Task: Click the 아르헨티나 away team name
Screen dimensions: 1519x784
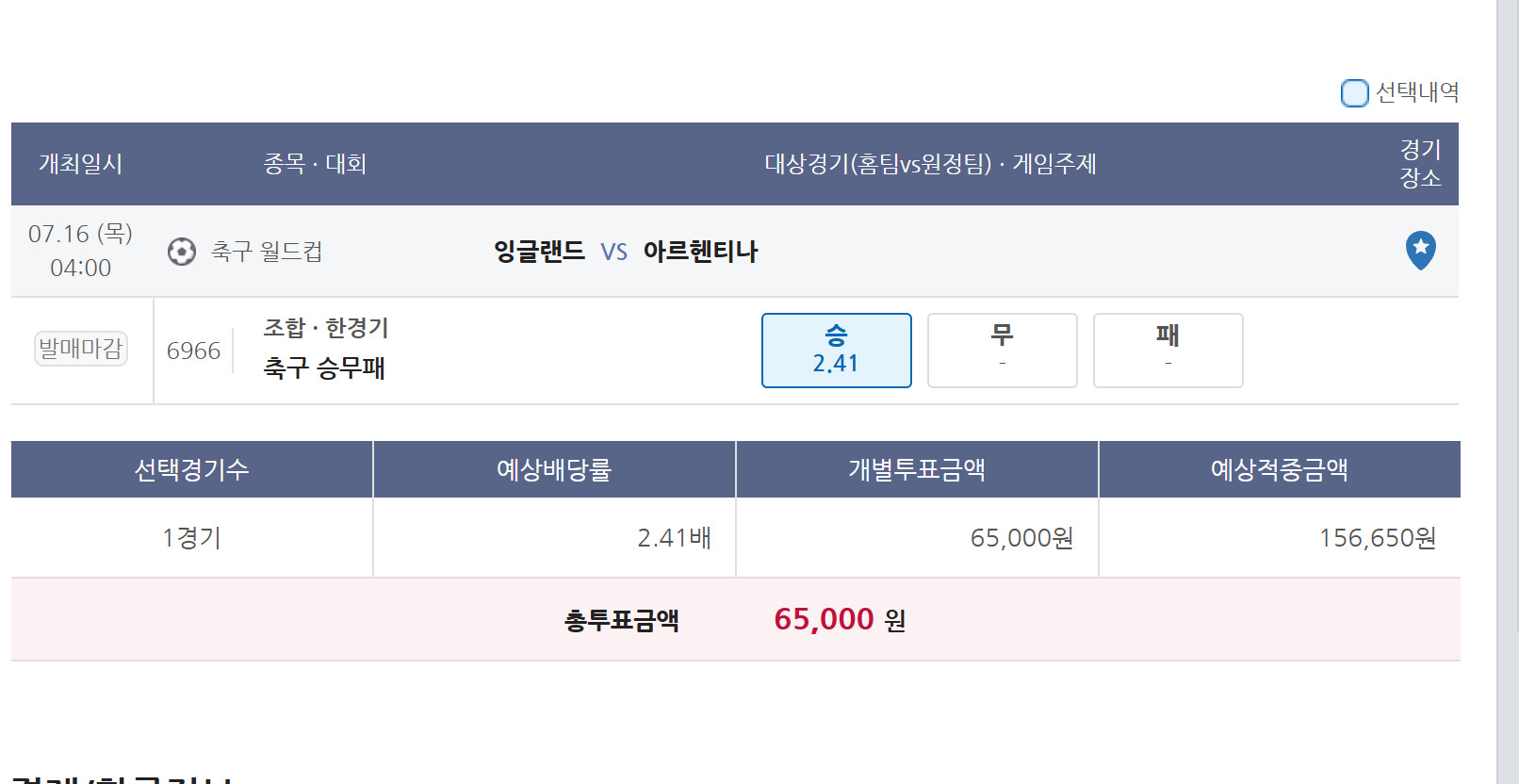Action: coord(700,252)
